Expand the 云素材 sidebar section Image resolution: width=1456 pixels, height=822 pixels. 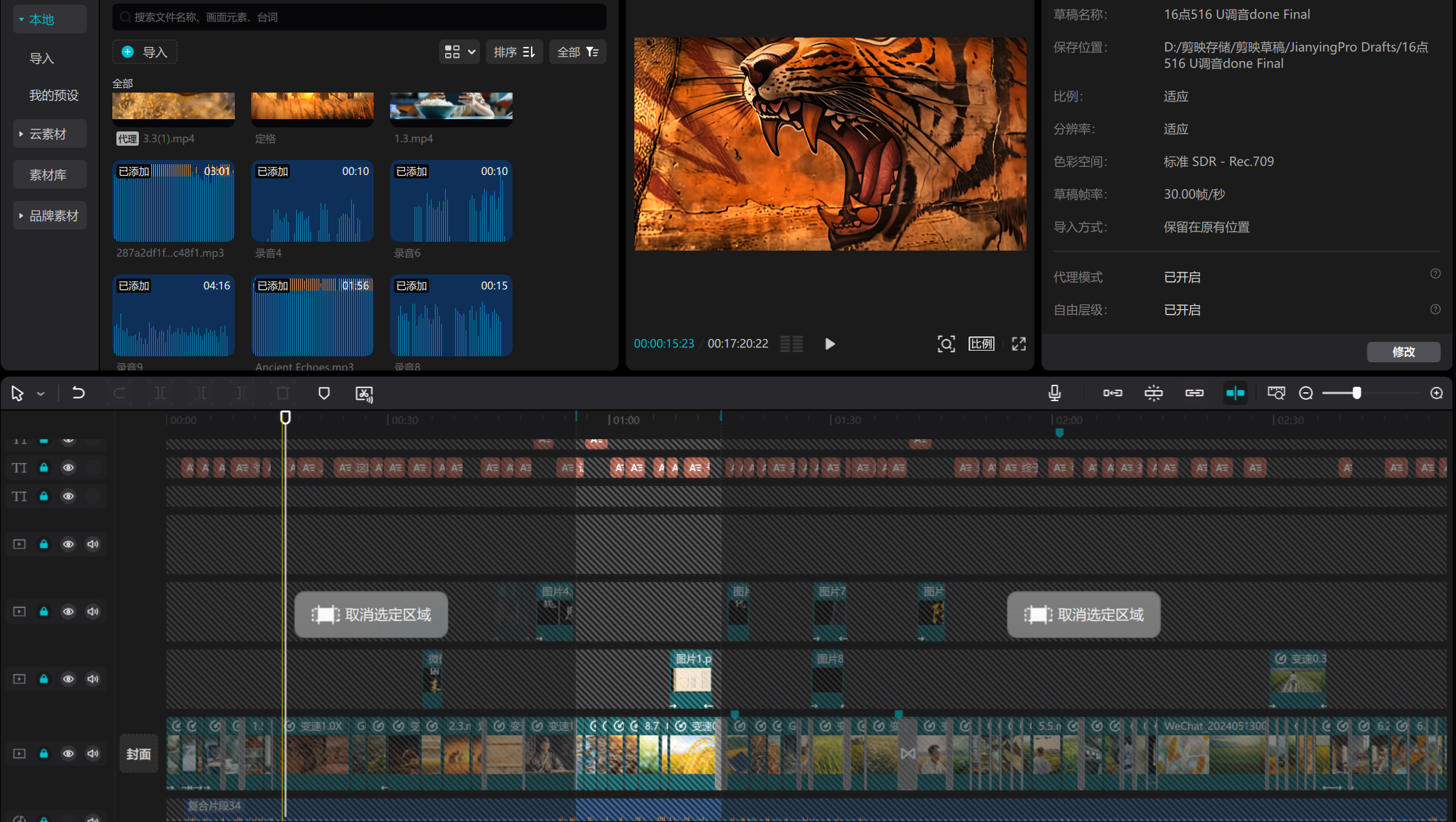coord(50,134)
